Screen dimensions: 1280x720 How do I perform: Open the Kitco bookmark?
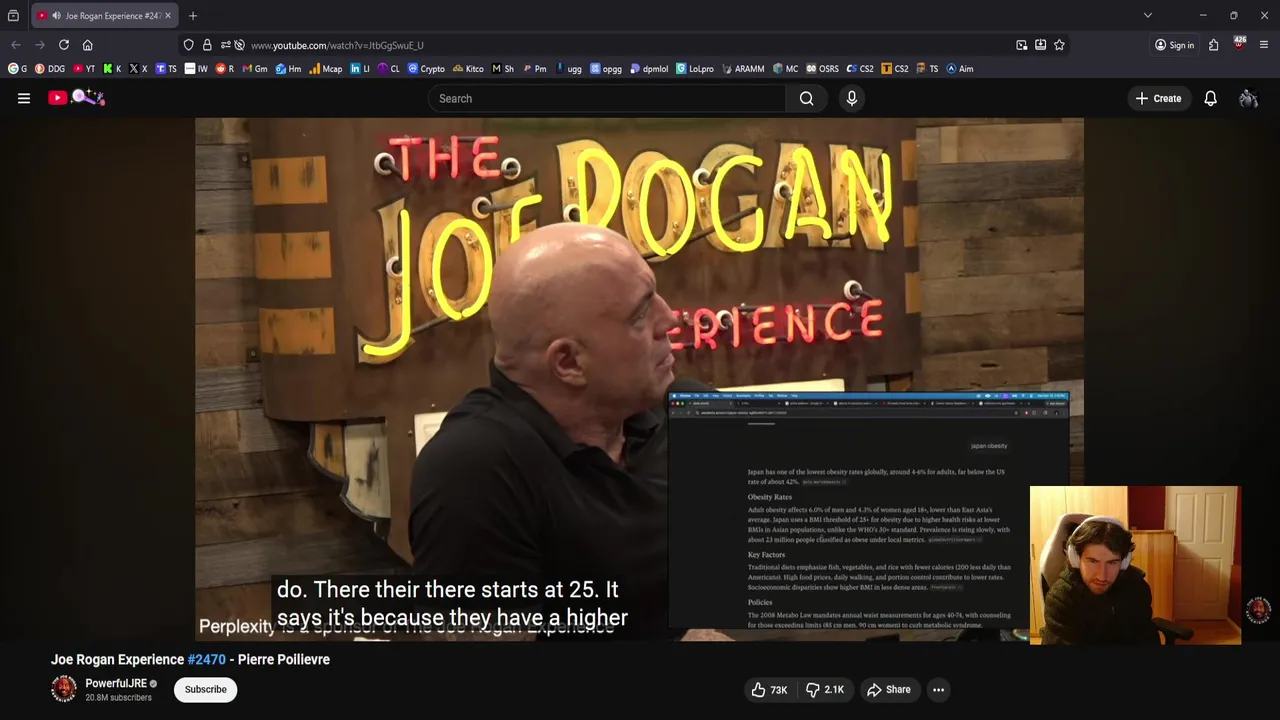(468, 69)
